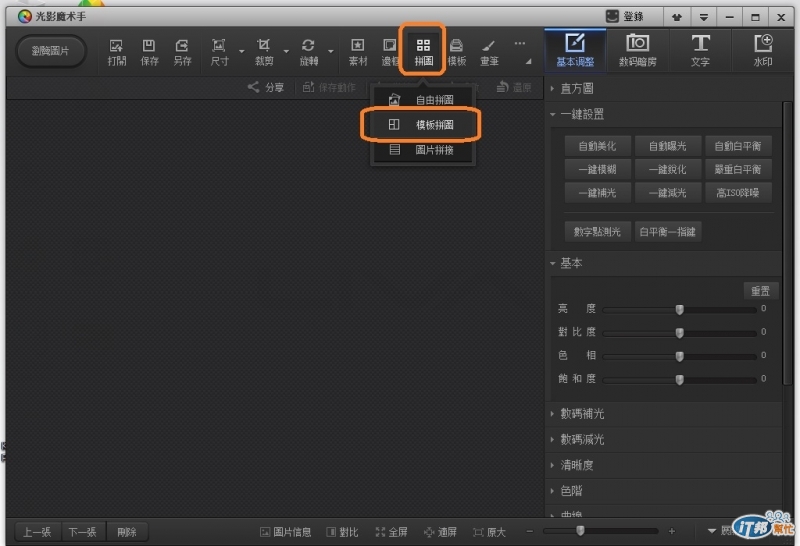Image resolution: width=800 pixels, height=546 pixels.
Task: Open the title bar menu dropdown icon
Action: pyautogui.click(x=704, y=17)
